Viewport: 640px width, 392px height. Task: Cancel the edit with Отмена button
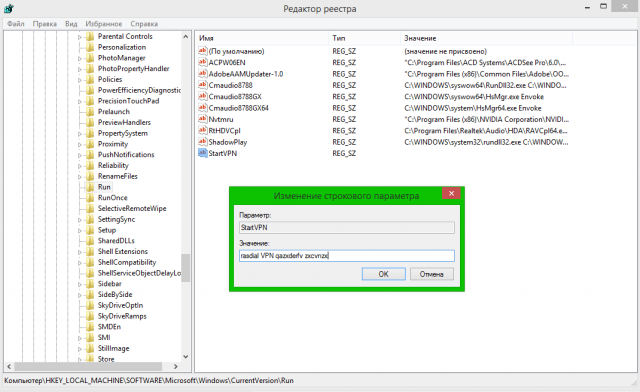point(431,274)
